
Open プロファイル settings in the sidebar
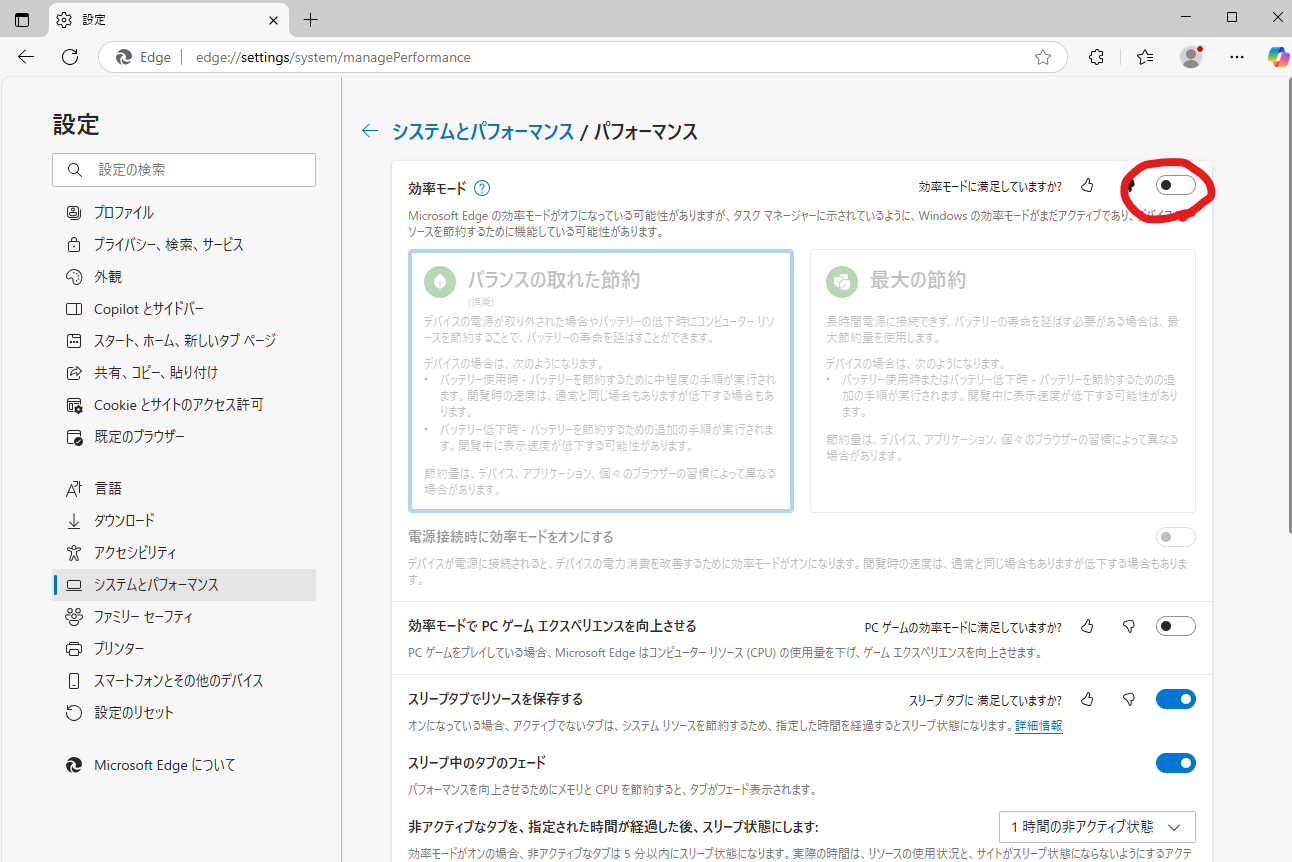[184, 212]
